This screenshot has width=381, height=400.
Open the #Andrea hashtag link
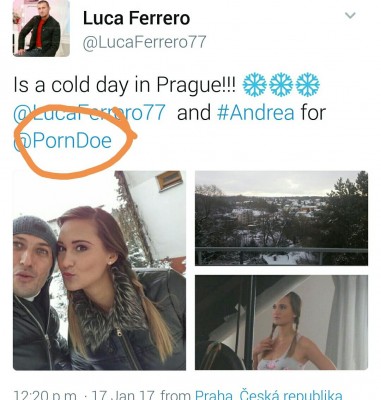click(x=256, y=113)
